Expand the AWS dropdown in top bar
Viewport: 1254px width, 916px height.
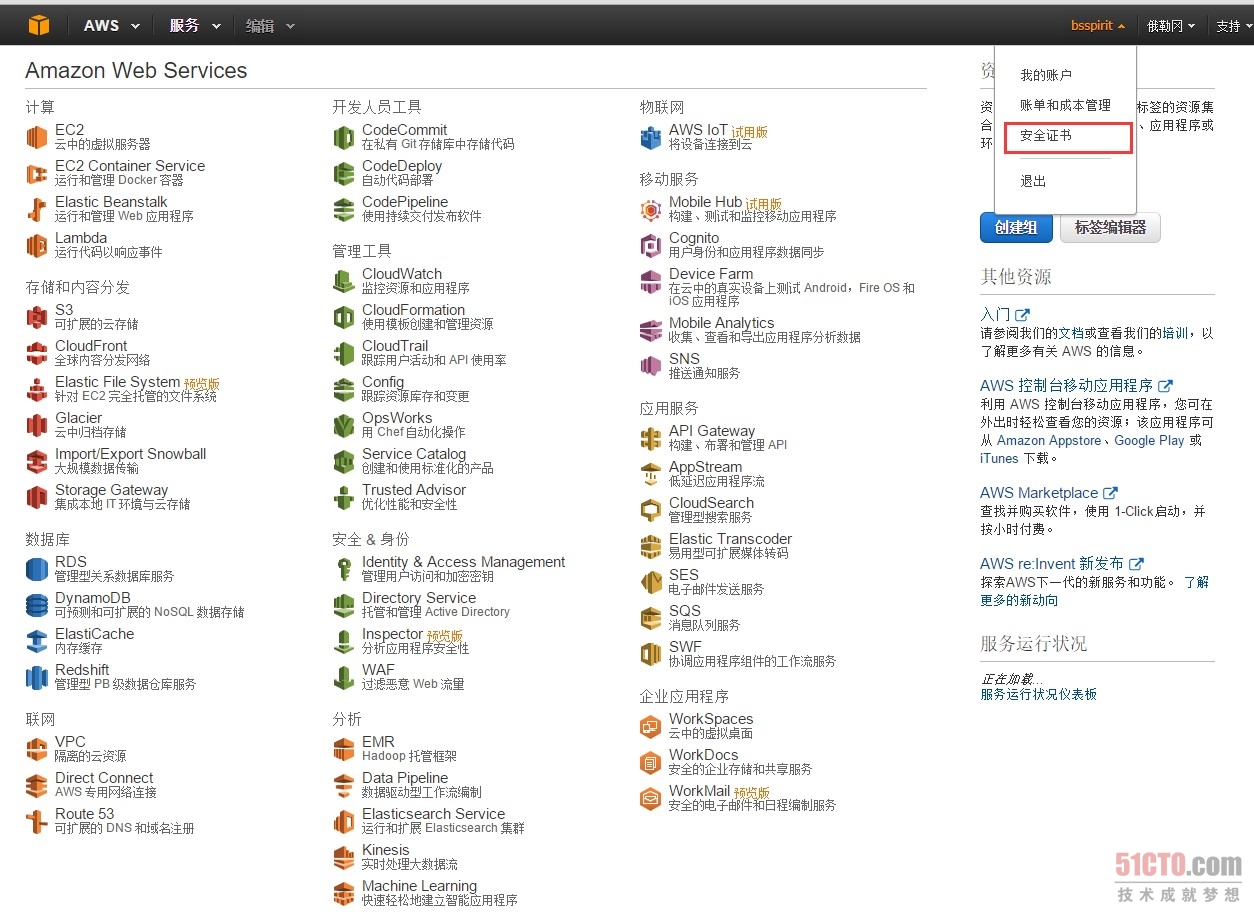coord(111,26)
